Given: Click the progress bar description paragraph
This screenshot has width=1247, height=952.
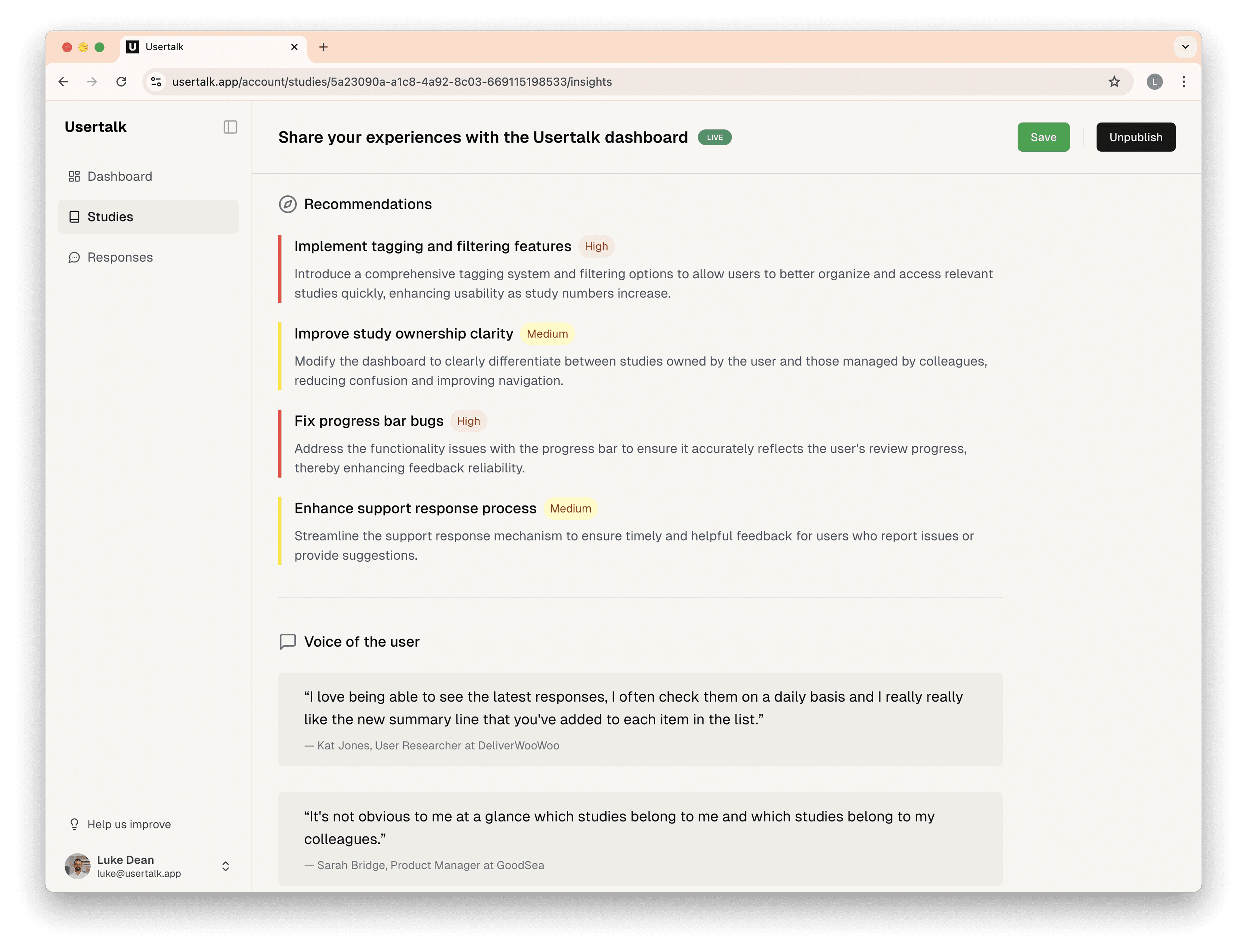Looking at the screenshot, I should click(631, 458).
